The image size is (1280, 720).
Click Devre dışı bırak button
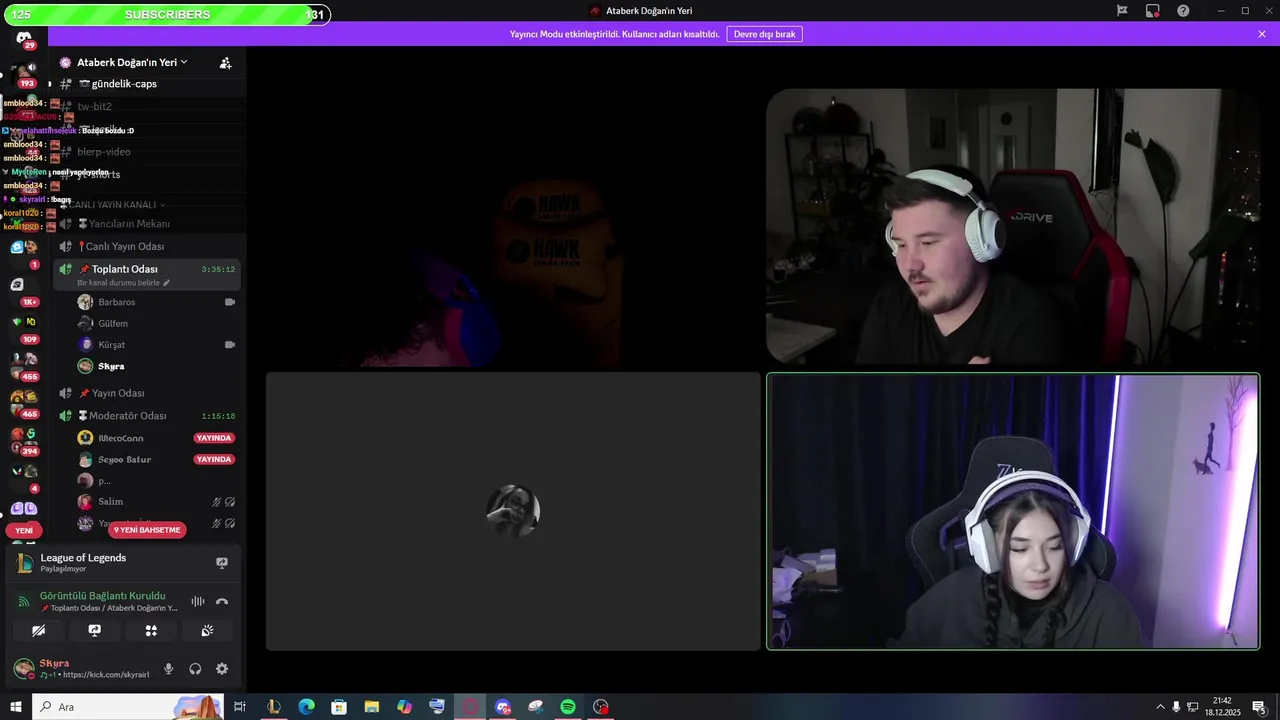click(x=764, y=34)
